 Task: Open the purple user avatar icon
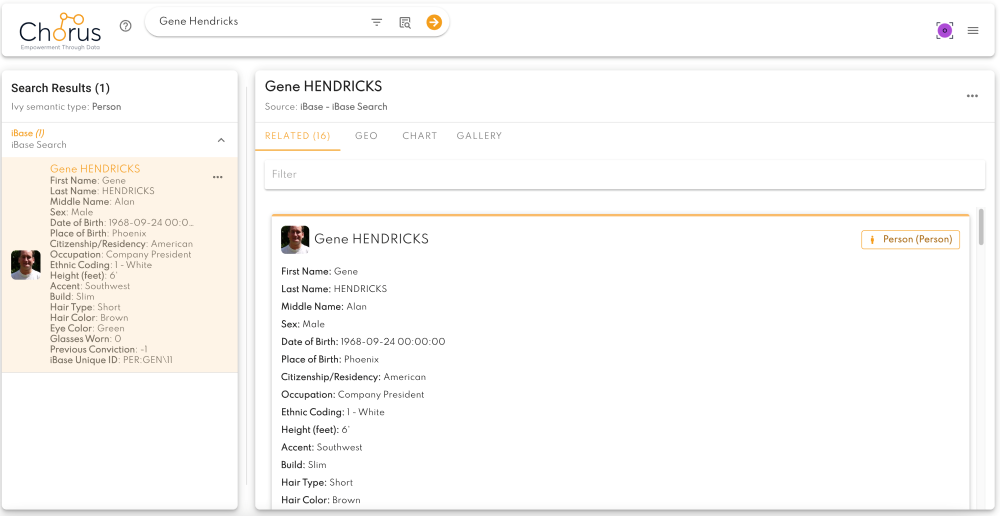click(x=945, y=30)
